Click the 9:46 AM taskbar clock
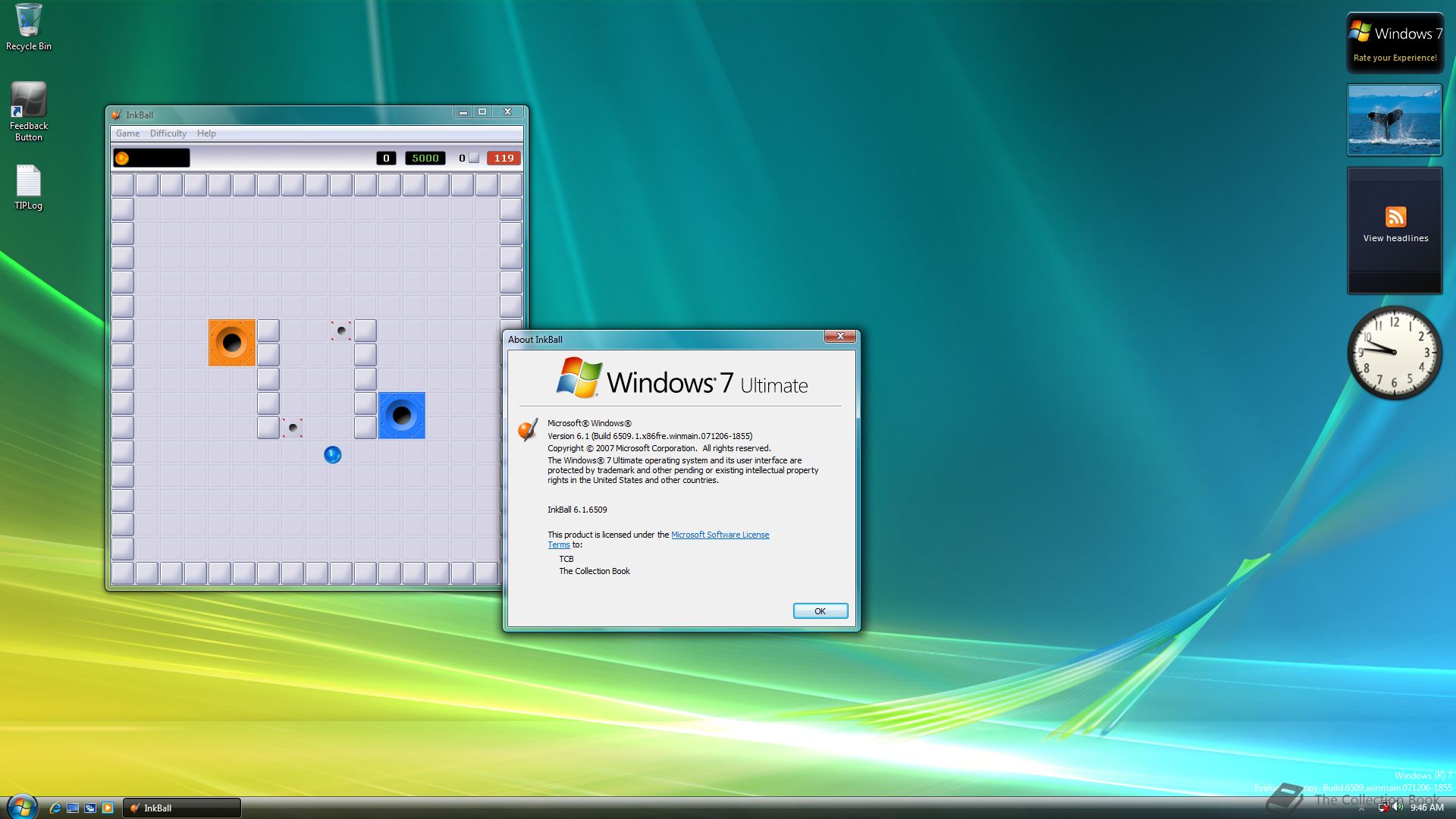The image size is (1456, 819). (1426, 808)
